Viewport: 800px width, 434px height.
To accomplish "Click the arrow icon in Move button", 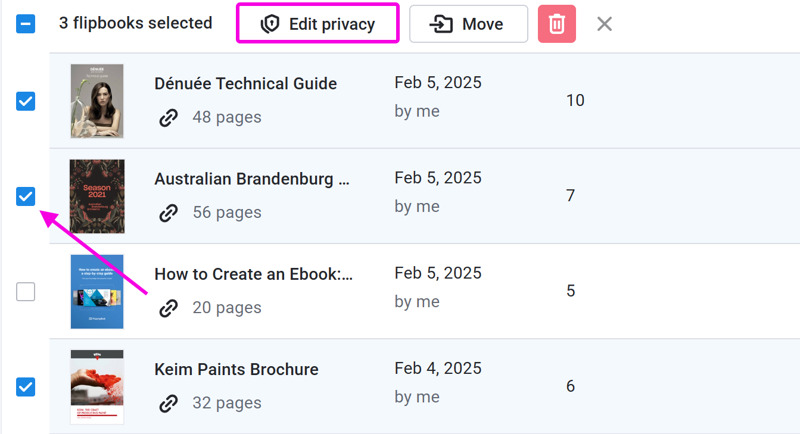I will point(441,24).
